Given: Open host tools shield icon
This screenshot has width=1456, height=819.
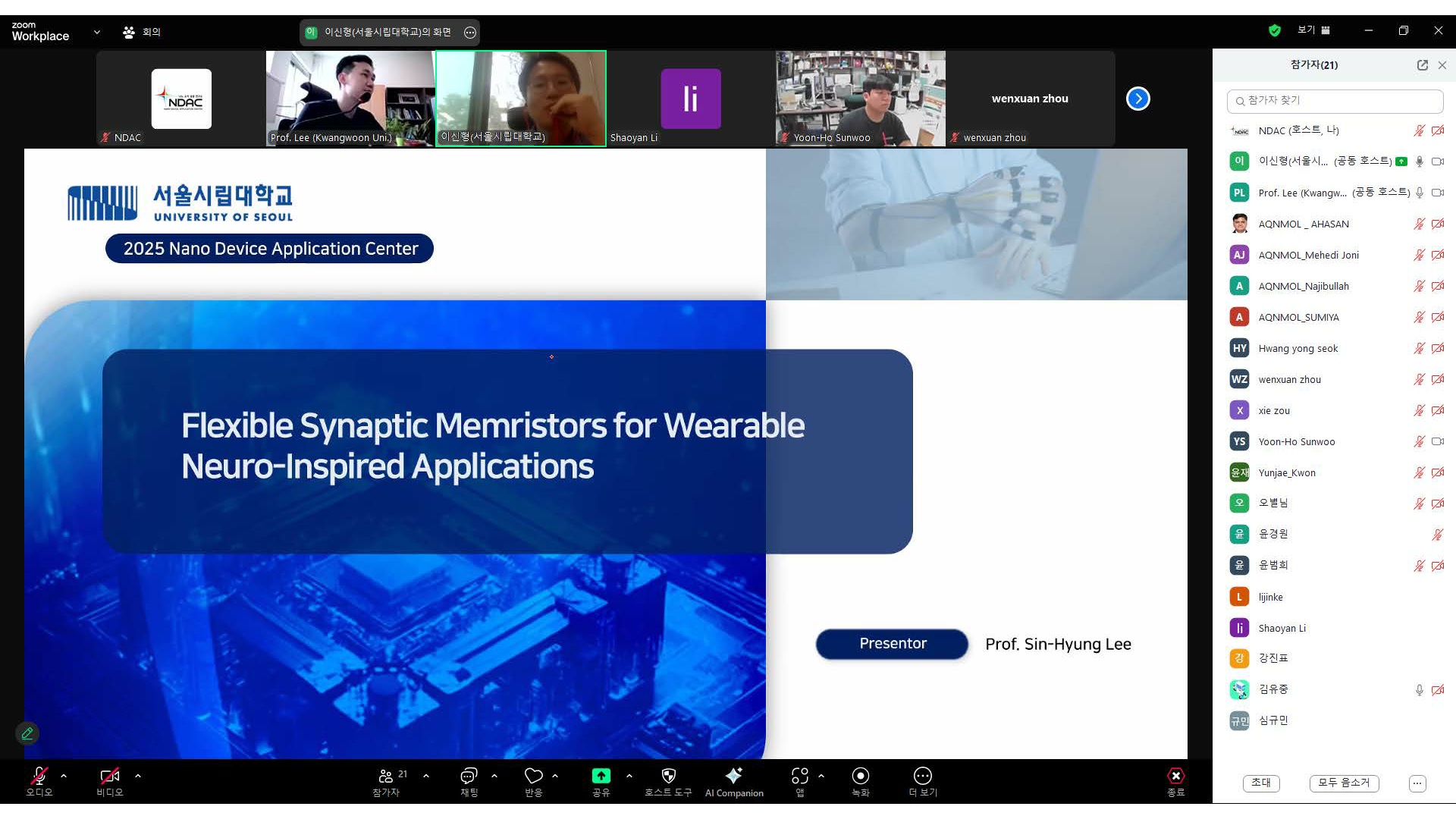Looking at the screenshot, I should pos(668,776).
